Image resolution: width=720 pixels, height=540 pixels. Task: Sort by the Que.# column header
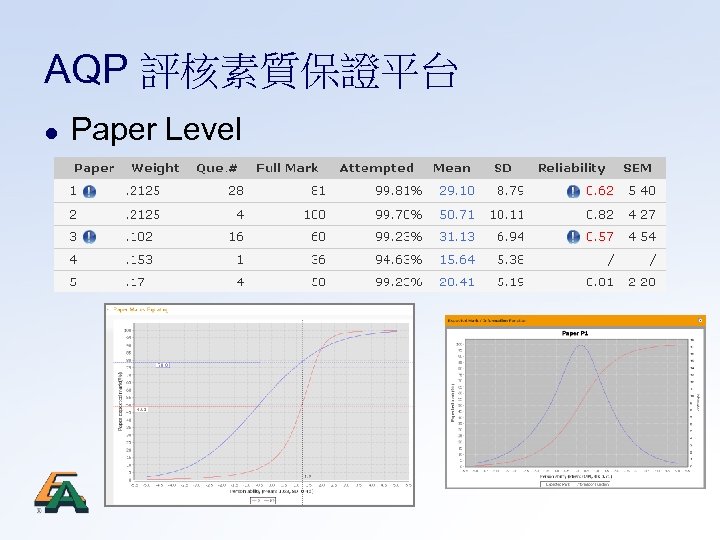click(217, 168)
